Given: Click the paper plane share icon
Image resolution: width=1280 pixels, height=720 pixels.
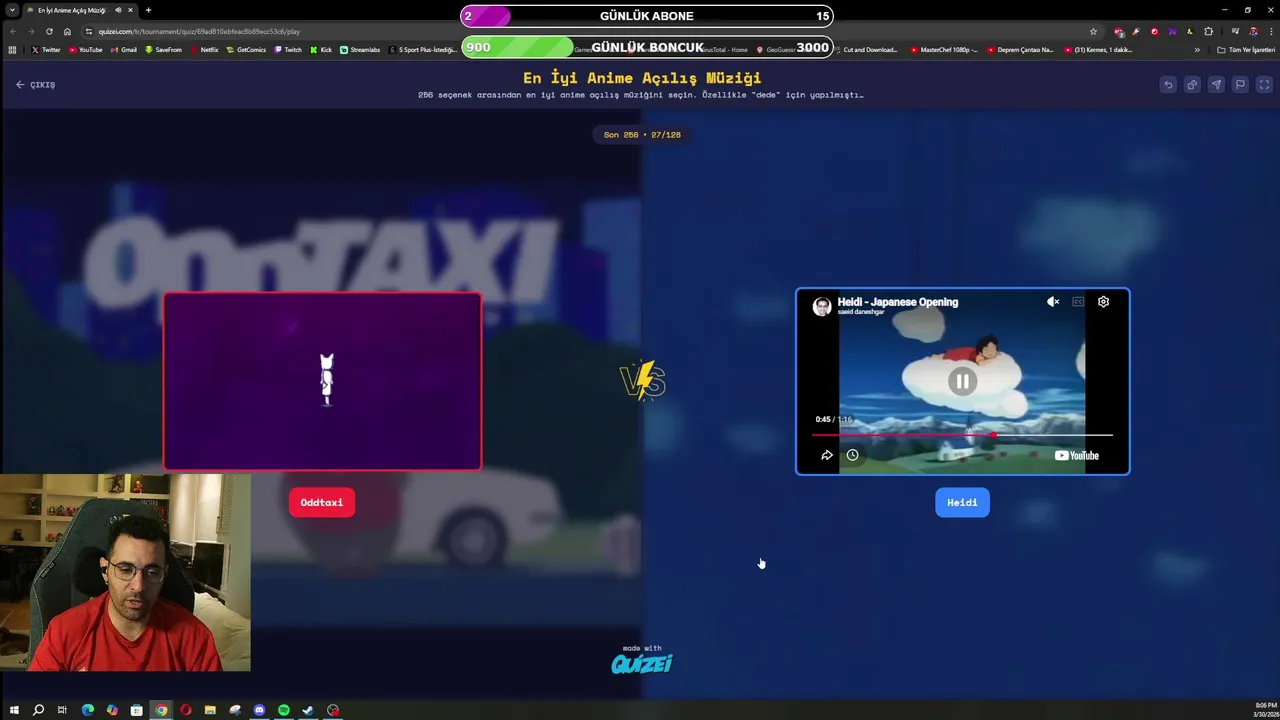Looking at the screenshot, I should click(x=1216, y=85).
